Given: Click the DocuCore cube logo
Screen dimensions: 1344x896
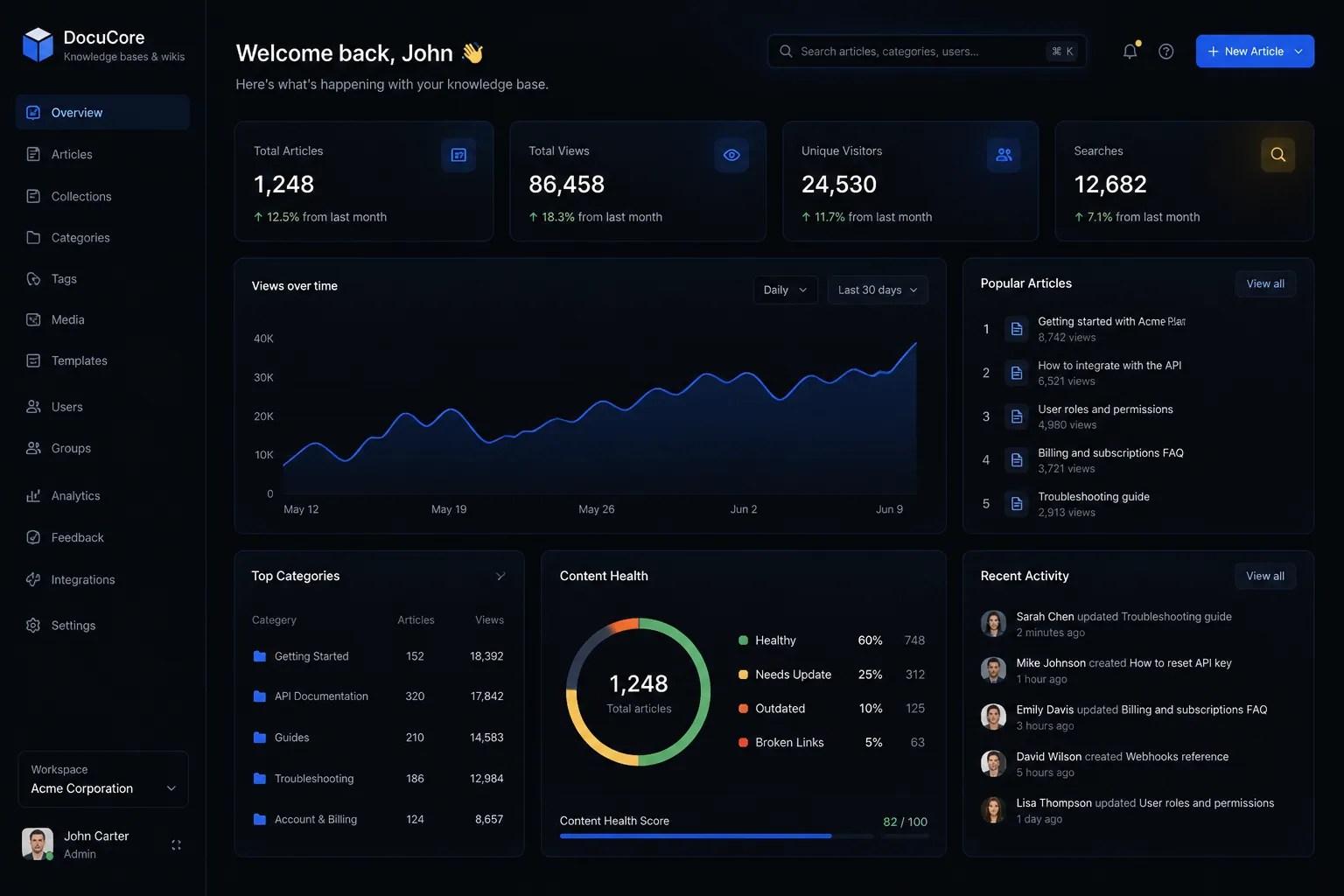Looking at the screenshot, I should click(x=38, y=45).
